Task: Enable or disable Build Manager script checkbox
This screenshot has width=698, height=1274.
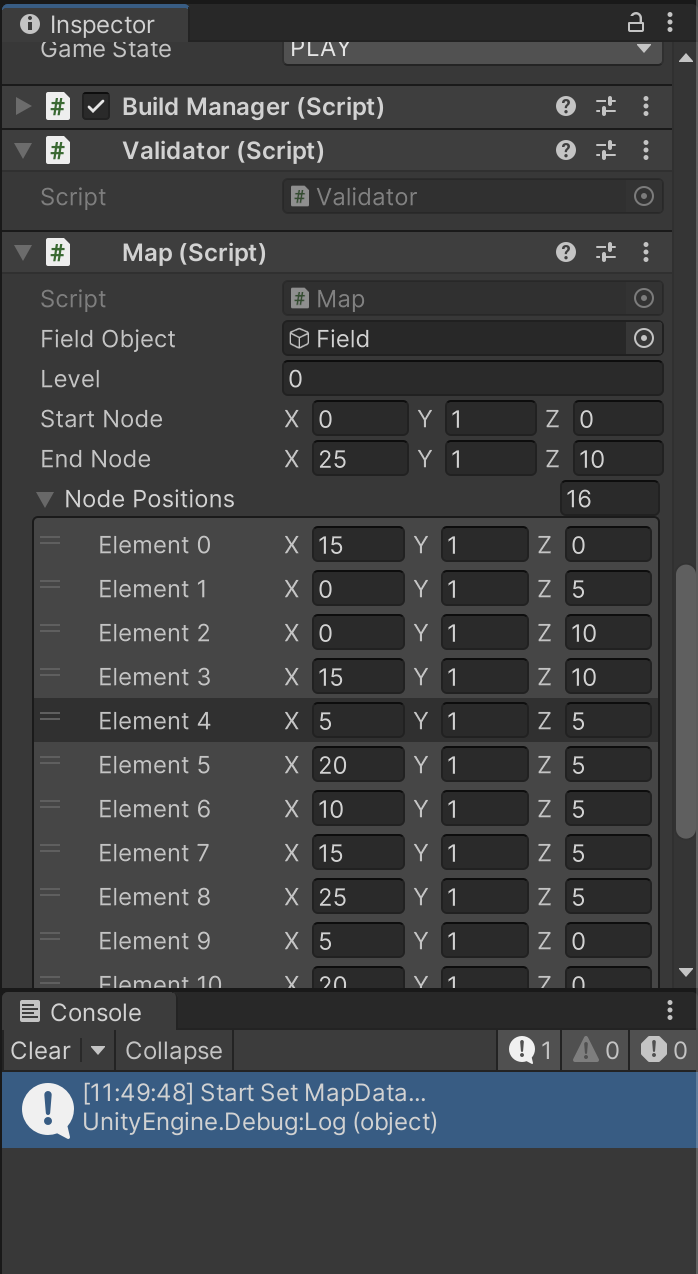Action: [96, 106]
